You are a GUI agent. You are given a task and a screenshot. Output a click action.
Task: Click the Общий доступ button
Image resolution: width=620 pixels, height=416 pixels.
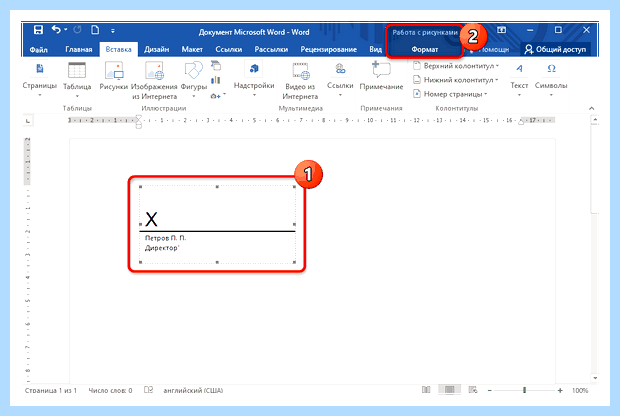point(555,49)
